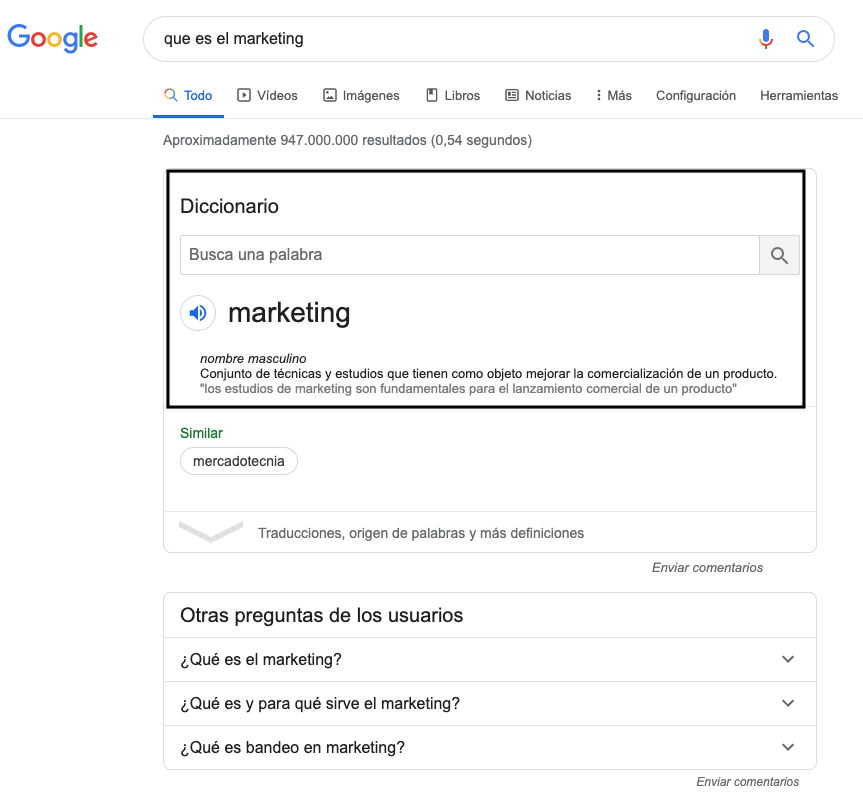Click the Diccionario search icon

779,255
